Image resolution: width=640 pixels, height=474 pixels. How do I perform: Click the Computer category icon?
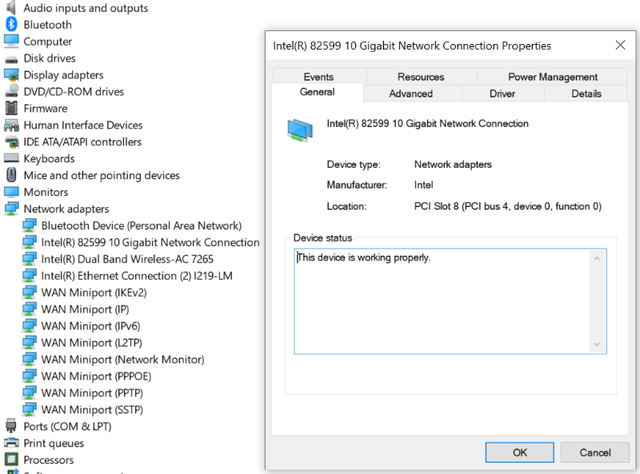point(11,41)
